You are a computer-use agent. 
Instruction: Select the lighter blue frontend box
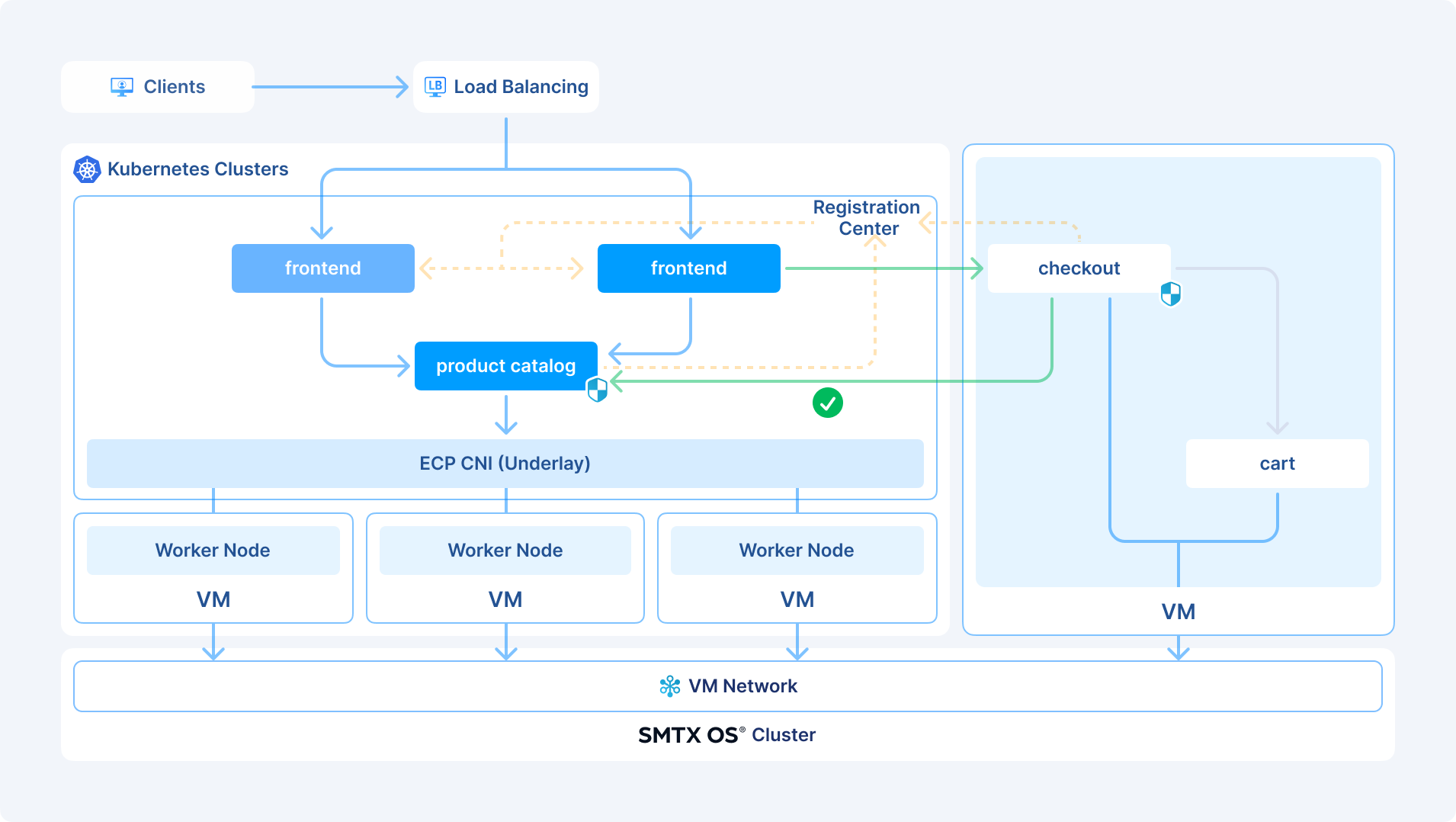click(x=322, y=268)
